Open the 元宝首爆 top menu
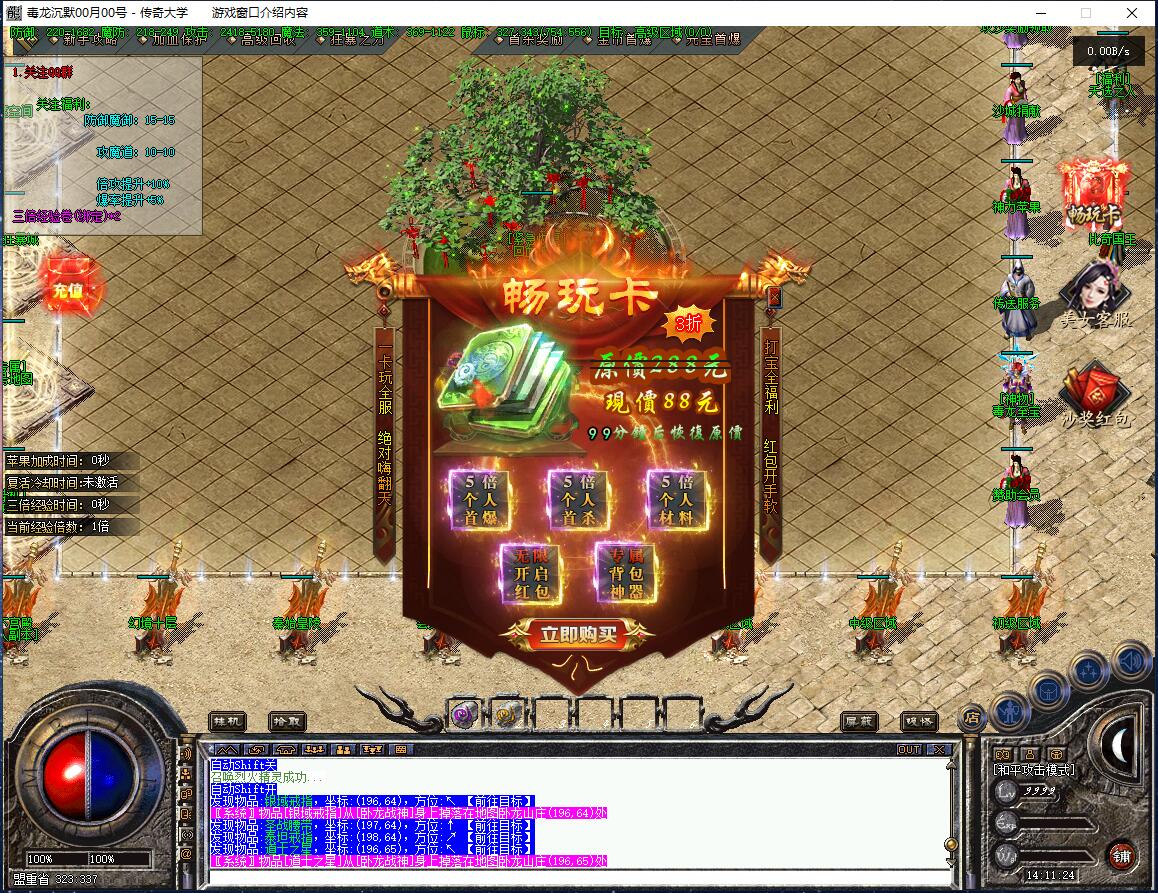 713,39
